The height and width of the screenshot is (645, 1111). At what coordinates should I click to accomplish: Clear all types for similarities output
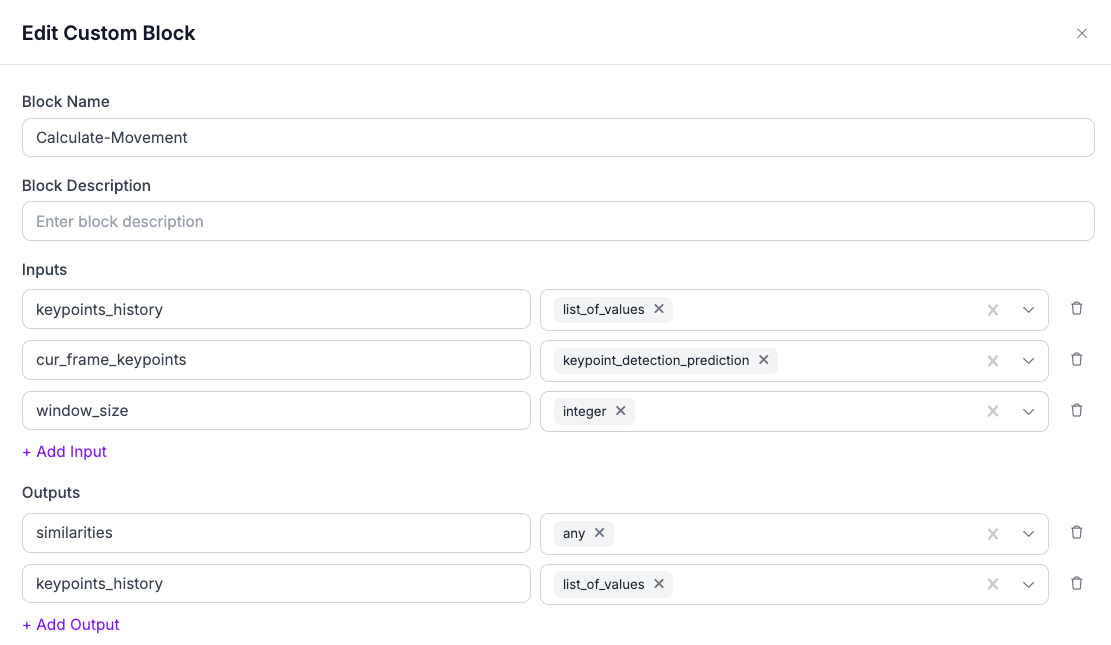(993, 534)
